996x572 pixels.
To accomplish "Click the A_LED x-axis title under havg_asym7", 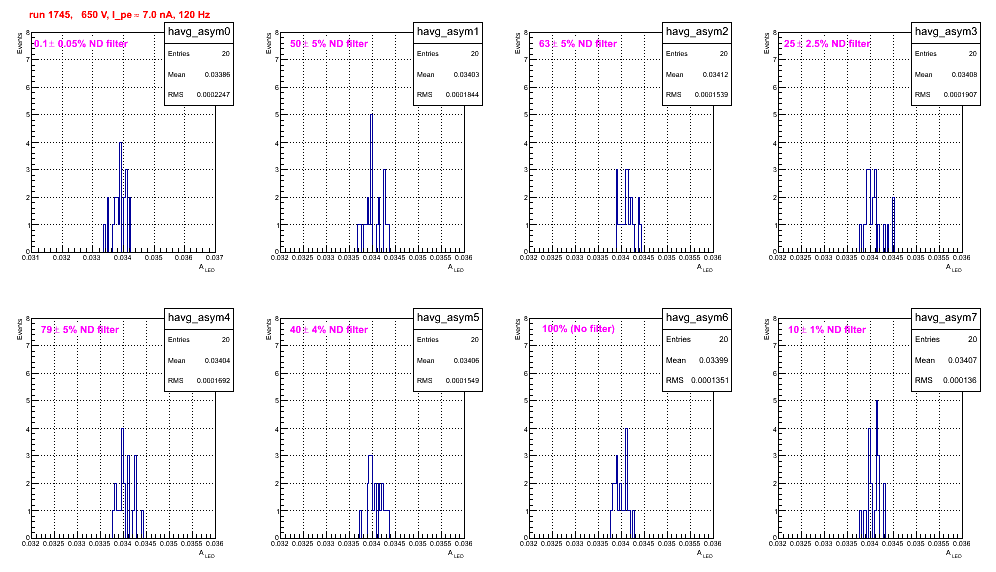I will [954, 554].
